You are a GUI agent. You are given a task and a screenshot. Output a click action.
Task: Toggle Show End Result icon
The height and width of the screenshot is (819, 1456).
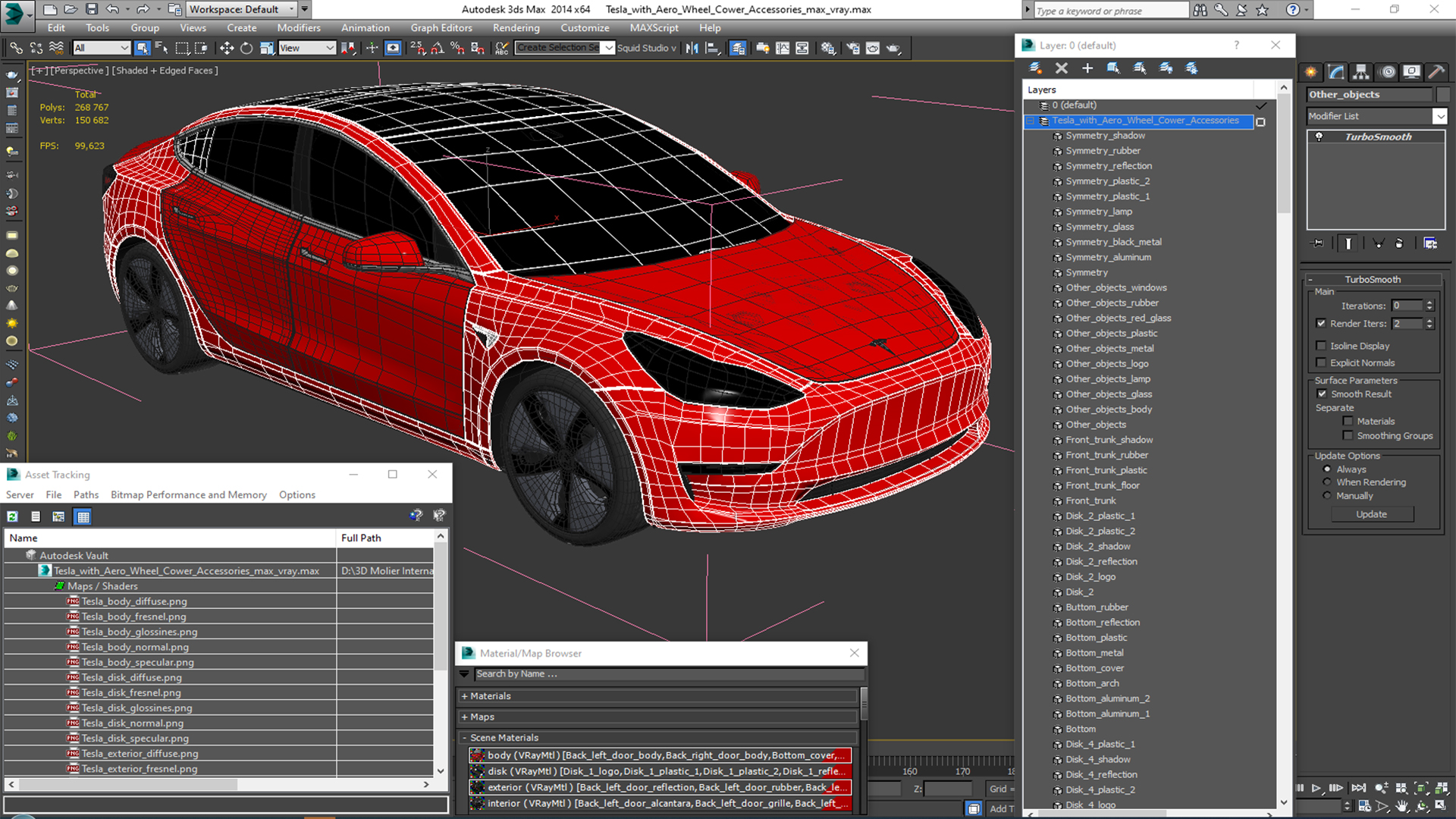click(1348, 243)
